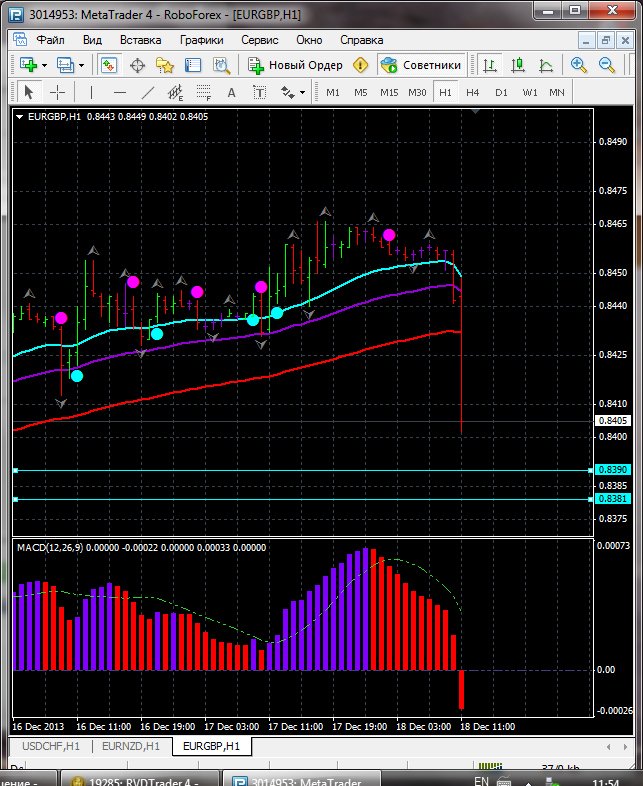Switch chart to bar chart mode
This screenshot has height=786, width=643.
pyautogui.click(x=489, y=65)
